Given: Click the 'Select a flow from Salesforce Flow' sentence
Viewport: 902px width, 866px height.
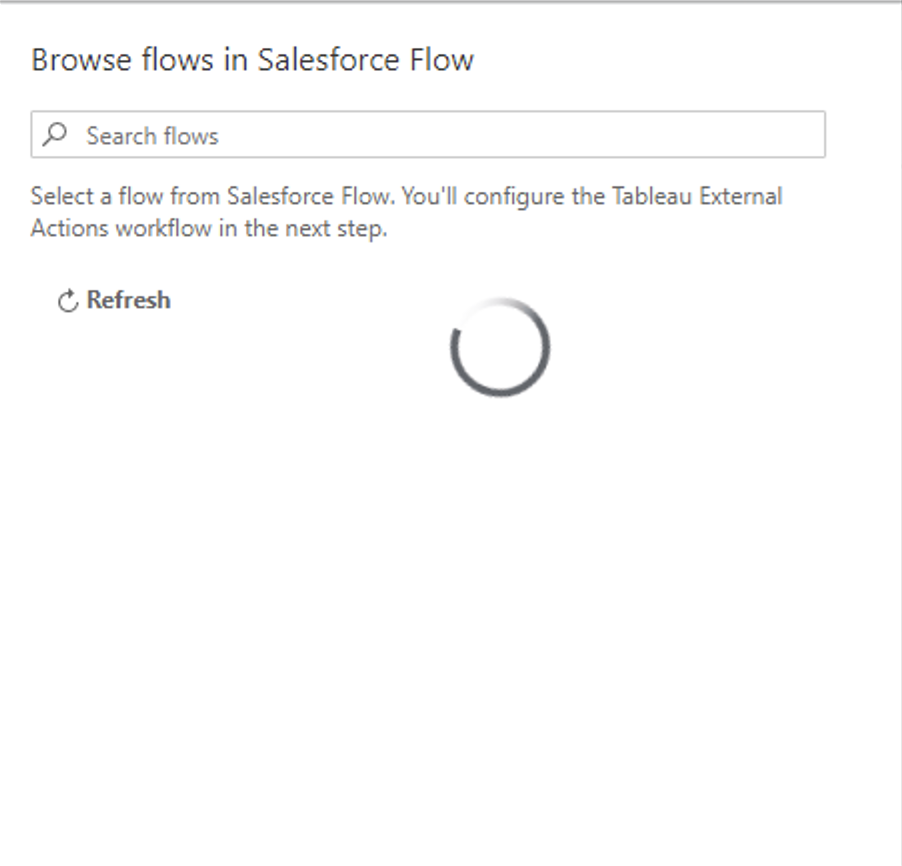Looking at the screenshot, I should (213, 196).
